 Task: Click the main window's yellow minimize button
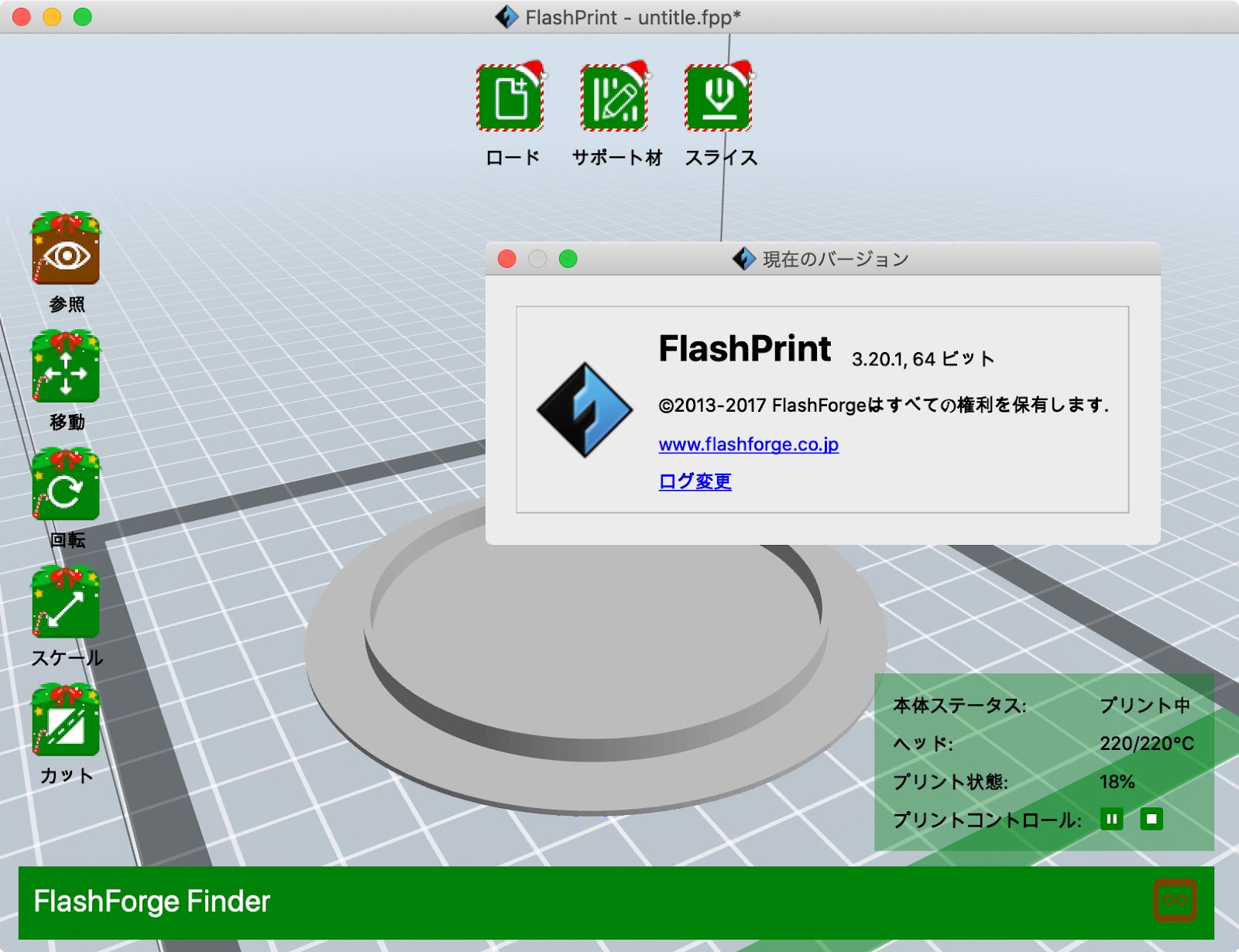click(x=52, y=16)
